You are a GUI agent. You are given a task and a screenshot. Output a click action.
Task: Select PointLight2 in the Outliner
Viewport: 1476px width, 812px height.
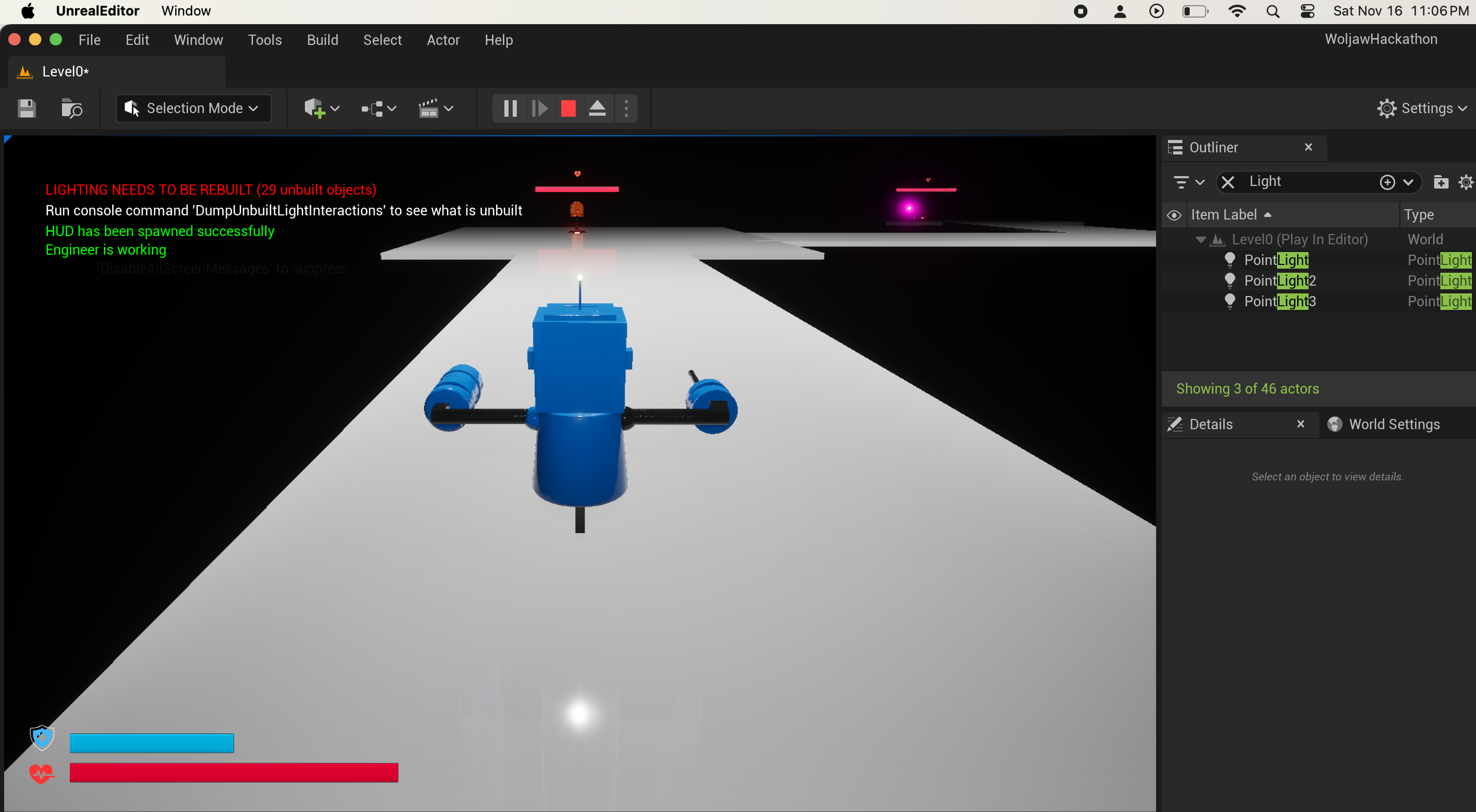pos(1280,280)
